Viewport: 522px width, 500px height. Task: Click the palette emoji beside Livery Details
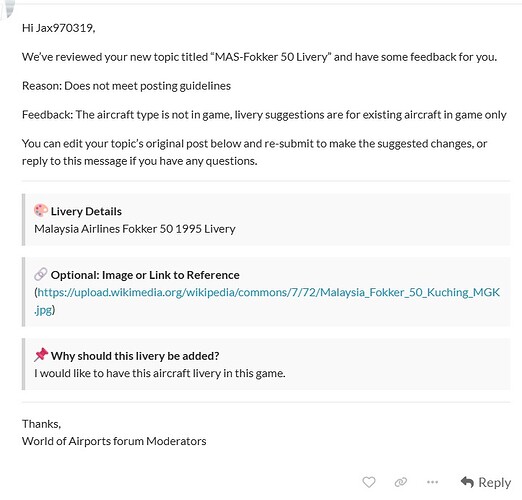click(41, 211)
